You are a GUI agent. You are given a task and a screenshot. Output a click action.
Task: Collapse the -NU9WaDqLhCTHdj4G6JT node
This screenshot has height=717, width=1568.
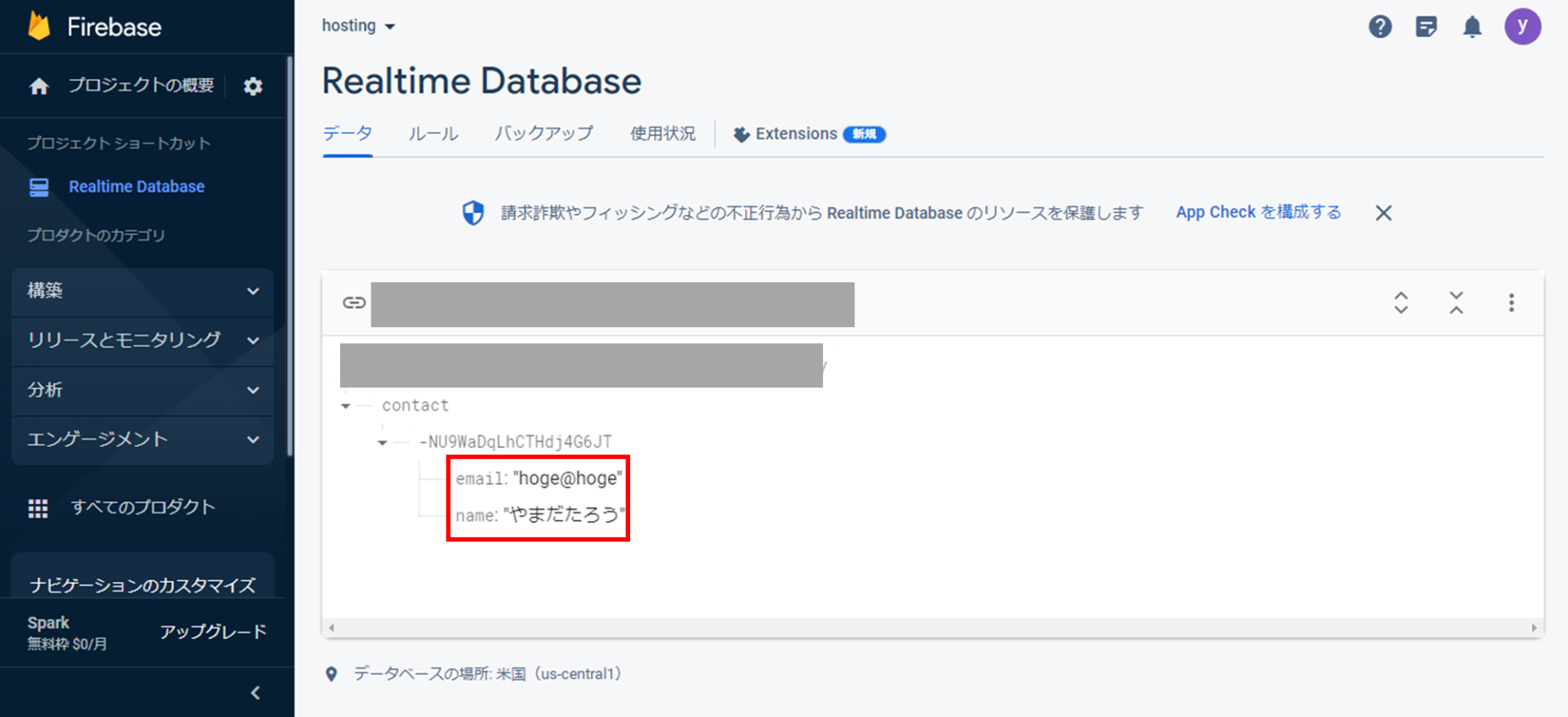tap(382, 442)
